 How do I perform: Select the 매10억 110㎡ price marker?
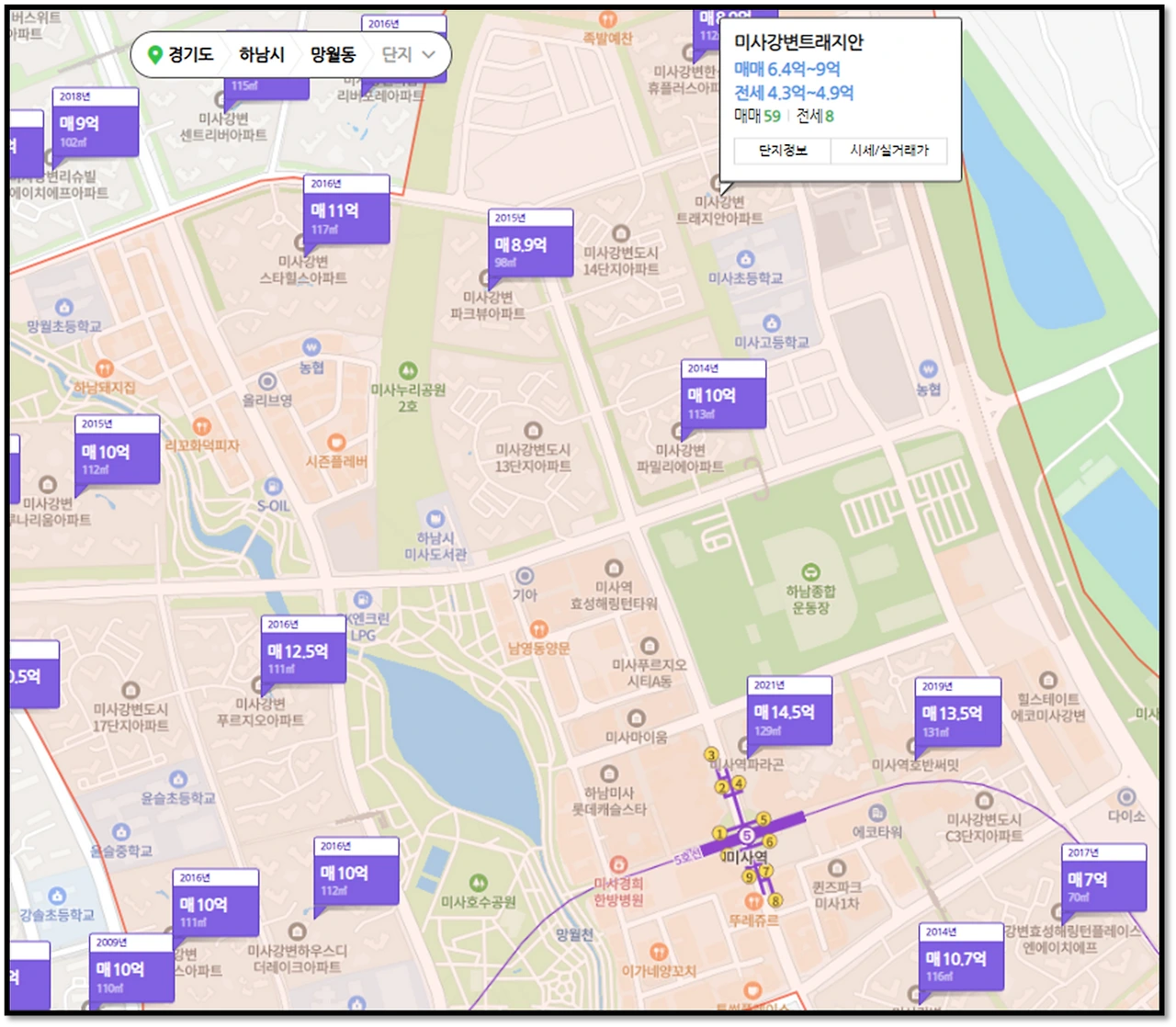click(131, 968)
